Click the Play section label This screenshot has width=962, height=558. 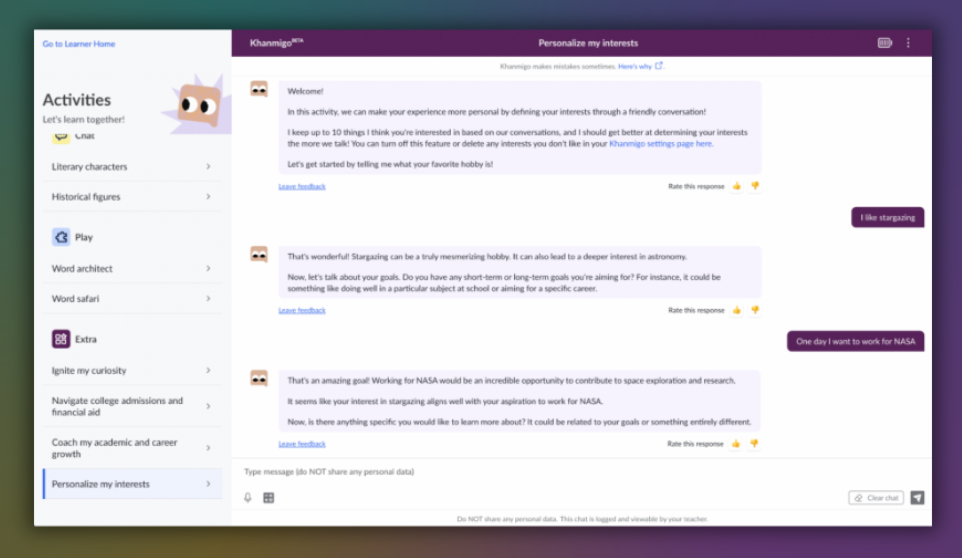tap(83, 237)
